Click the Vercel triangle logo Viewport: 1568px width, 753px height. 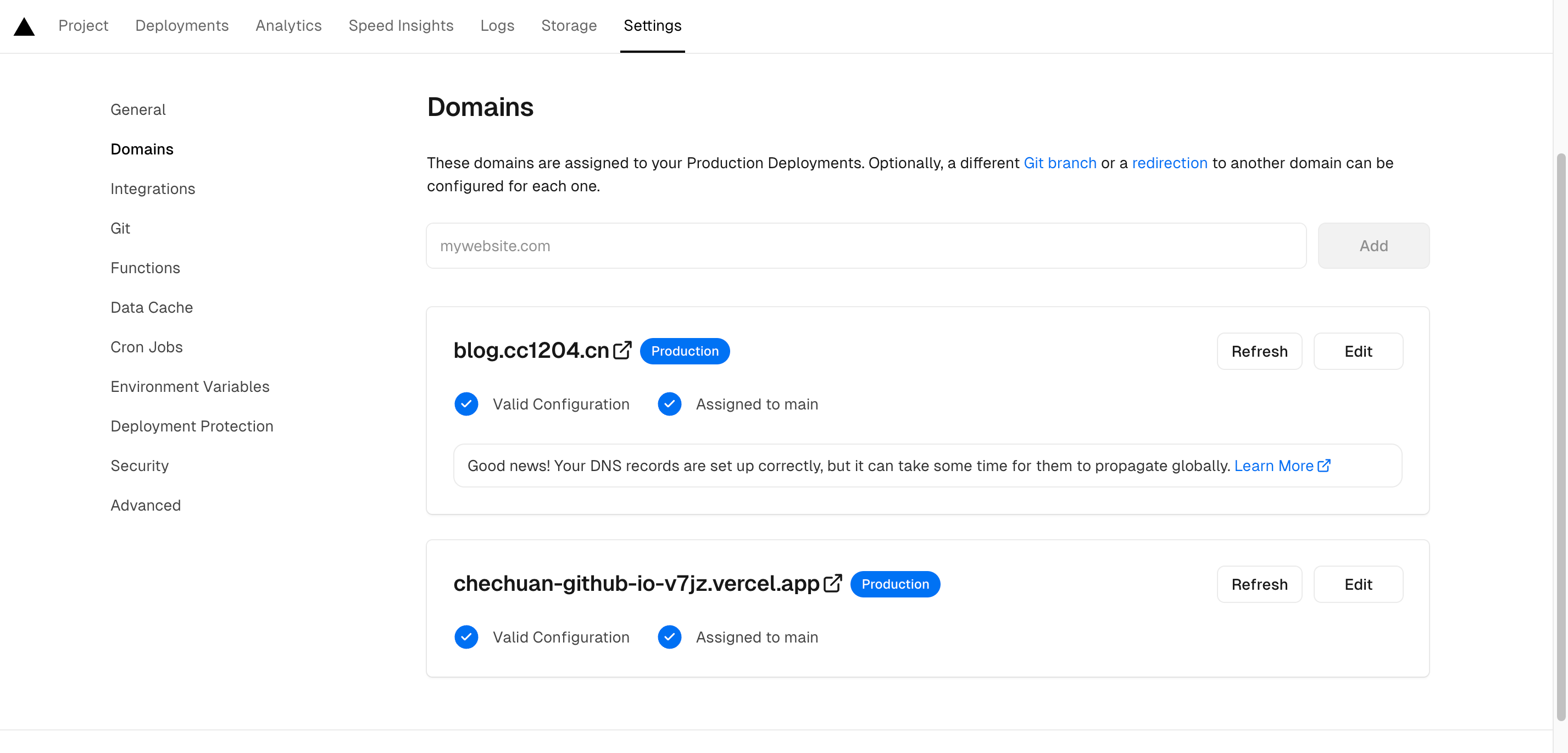(24, 27)
